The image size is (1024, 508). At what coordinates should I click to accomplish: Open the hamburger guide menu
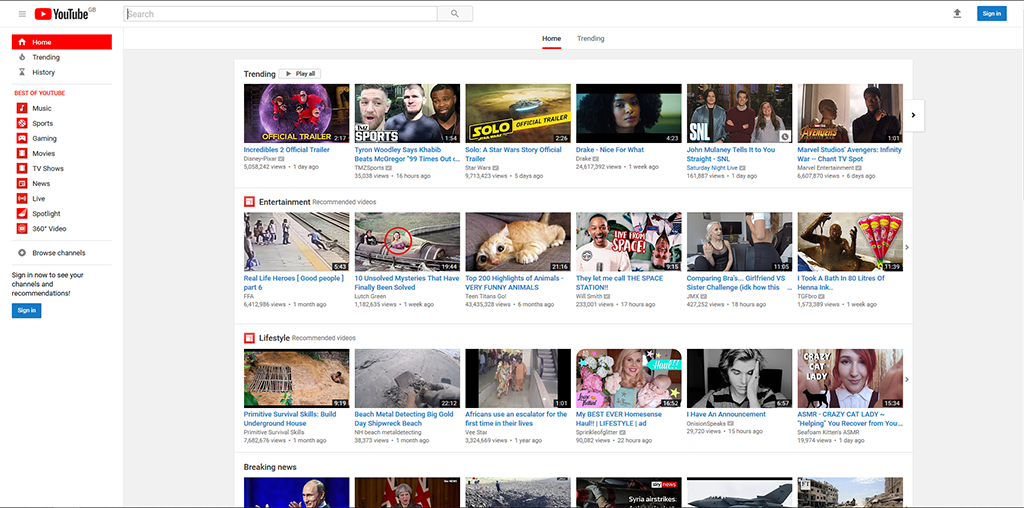22,14
